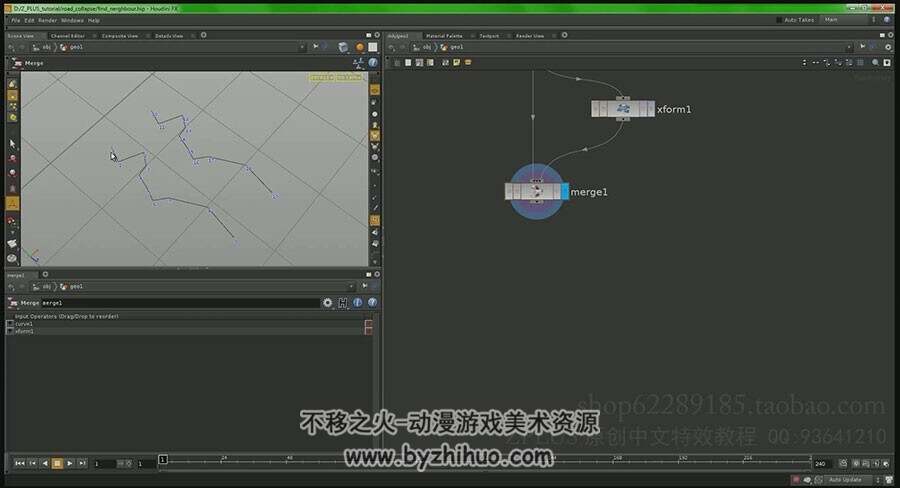900x488 pixels.
Task: Toggle display flag on merge1 node
Action: coord(565,192)
